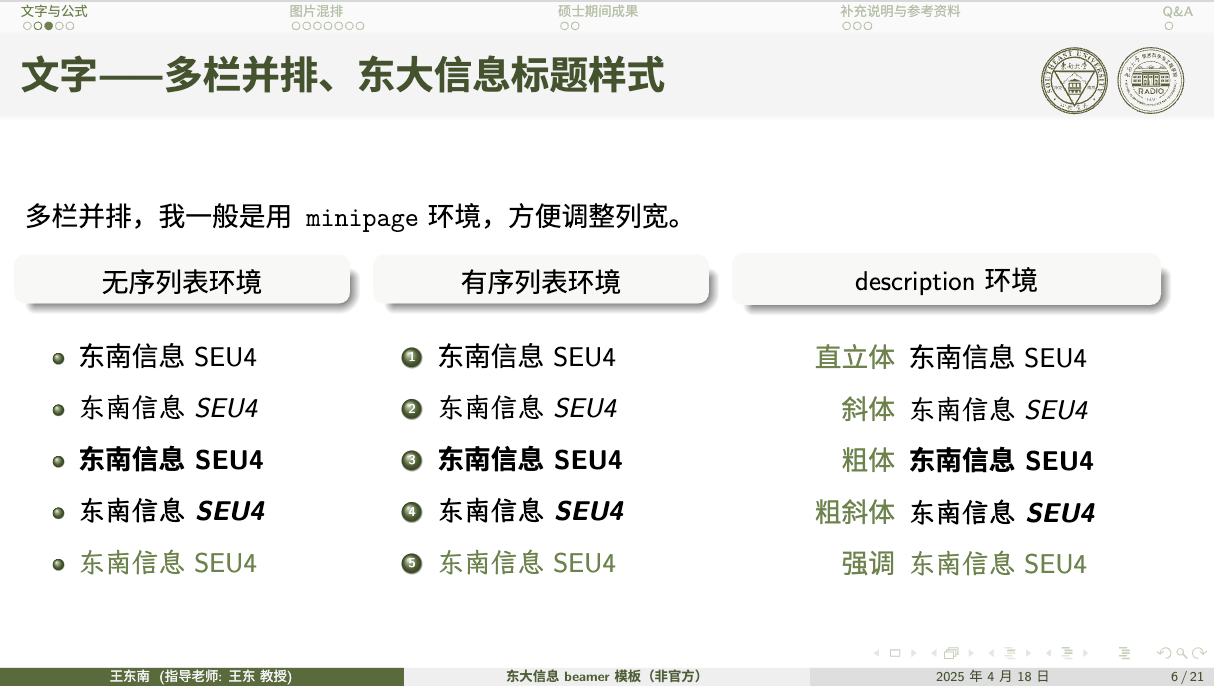
Task: Click the beamer frame navigation stacked-pages icon
Action: coord(951,653)
